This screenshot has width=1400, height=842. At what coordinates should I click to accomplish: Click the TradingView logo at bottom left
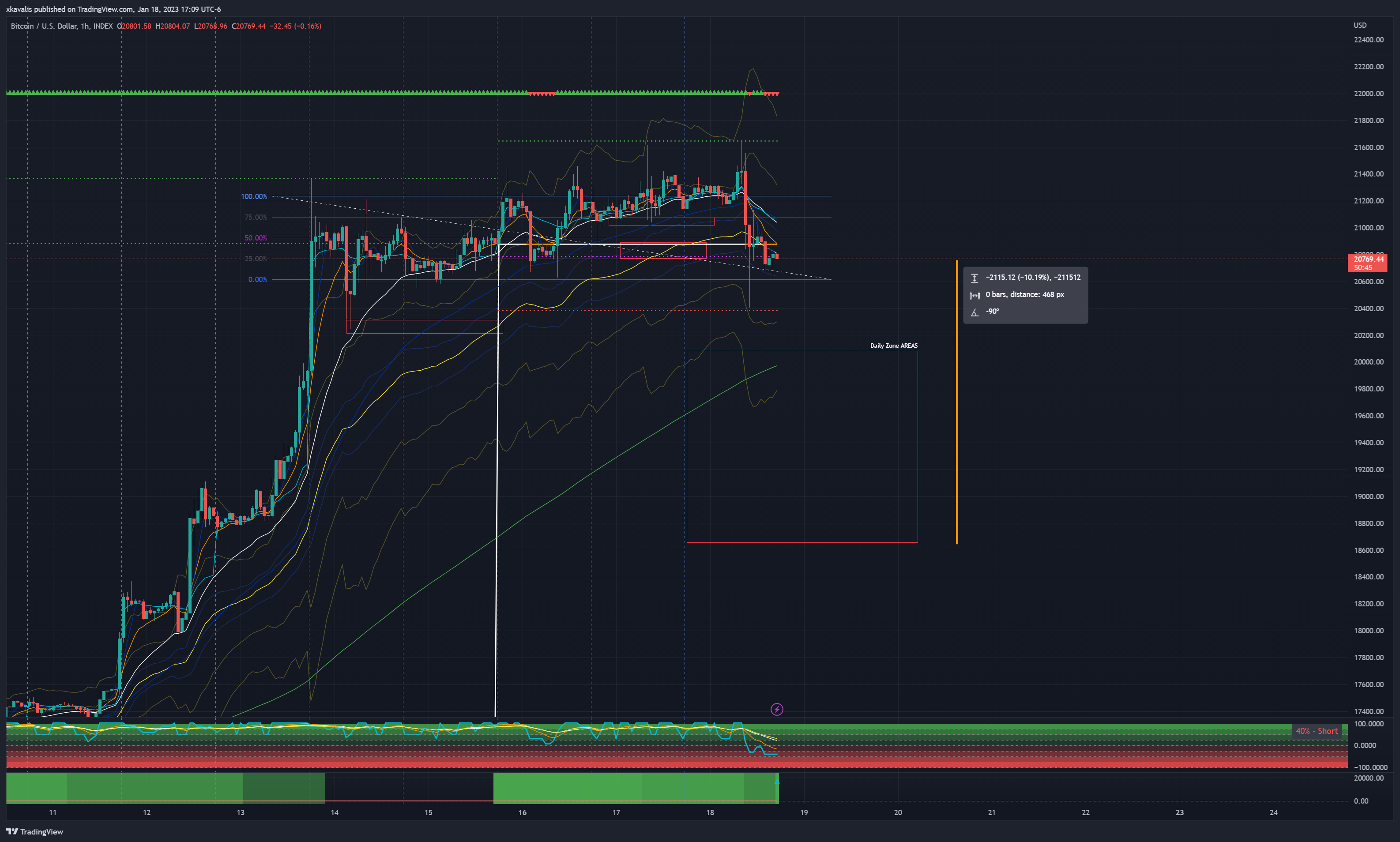pyautogui.click(x=34, y=832)
